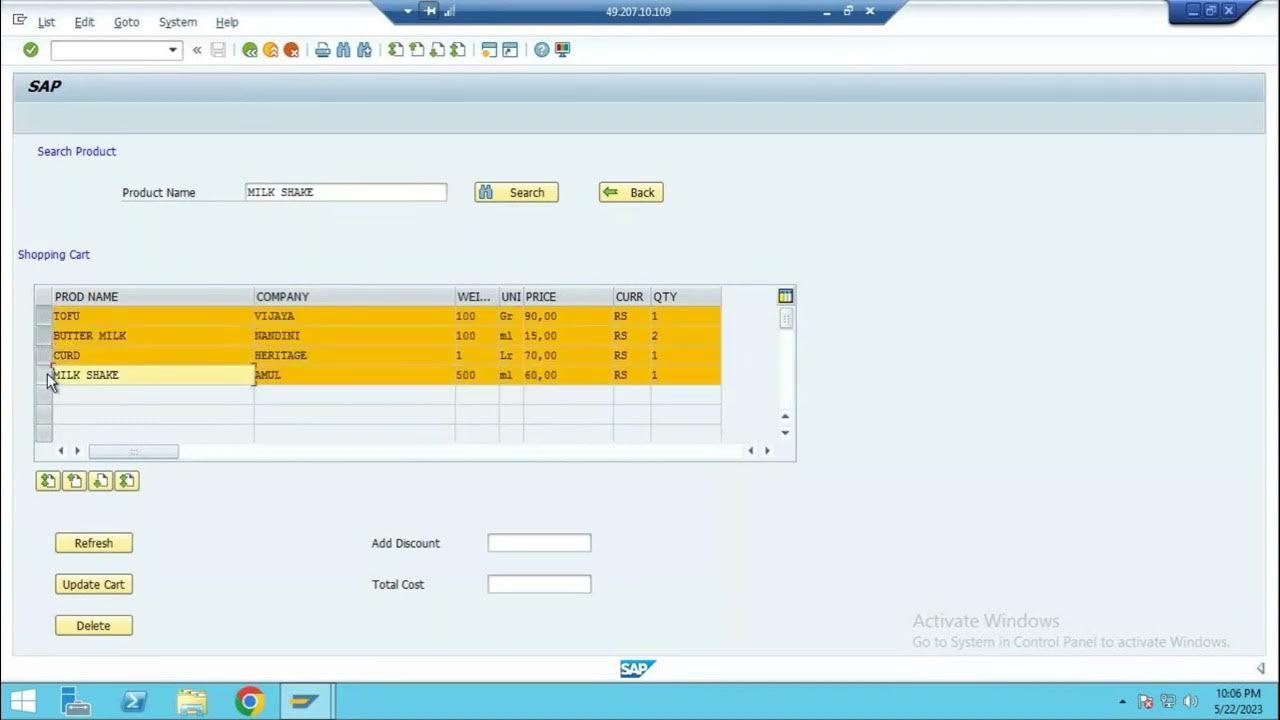Click the table next-page icon below grid
Screen dimensions: 1280x720
pyautogui.click(x=100, y=481)
